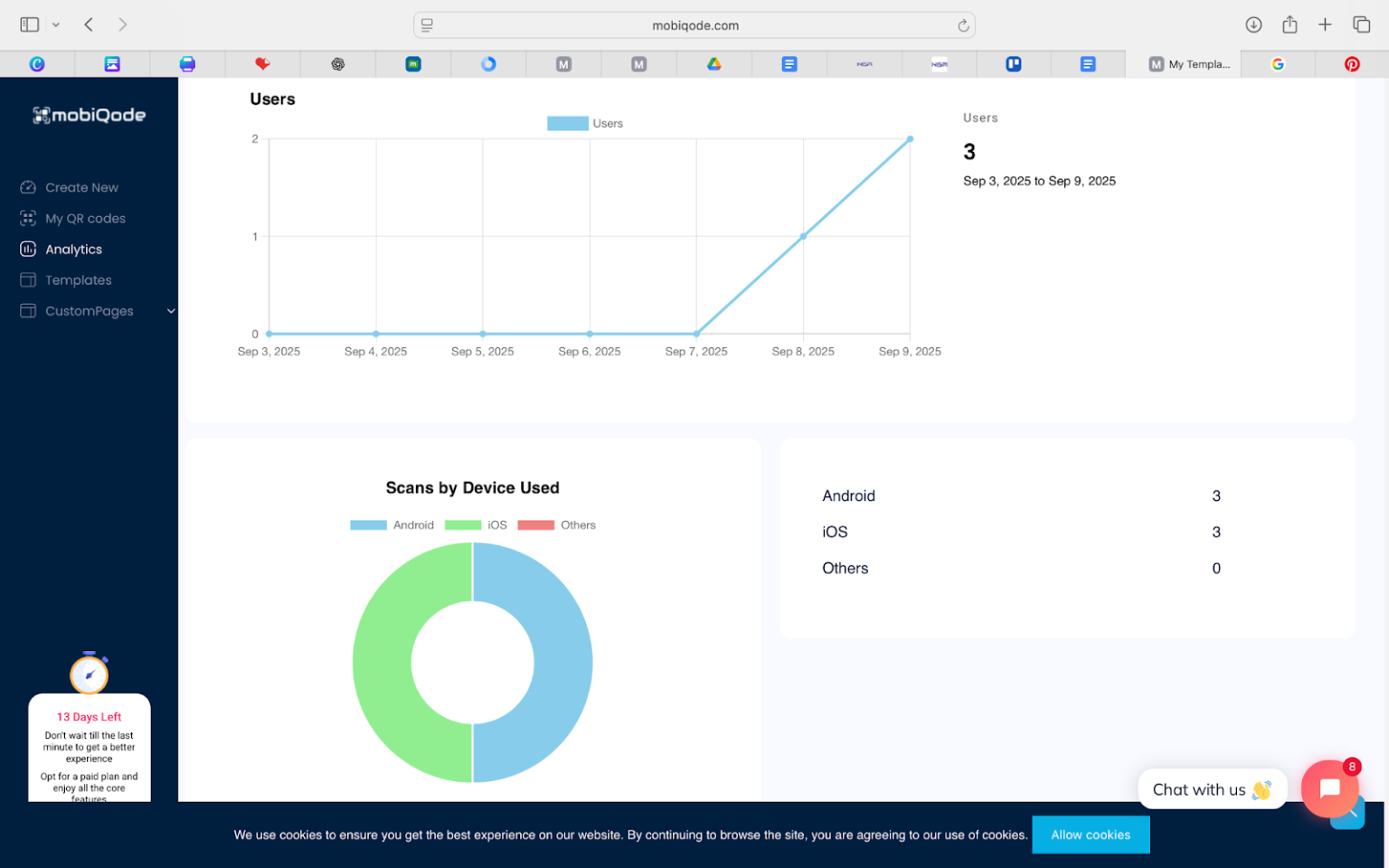This screenshot has height=868, width=1389.
Task: Click the mobiQode logo
Action: coord(89,115)
